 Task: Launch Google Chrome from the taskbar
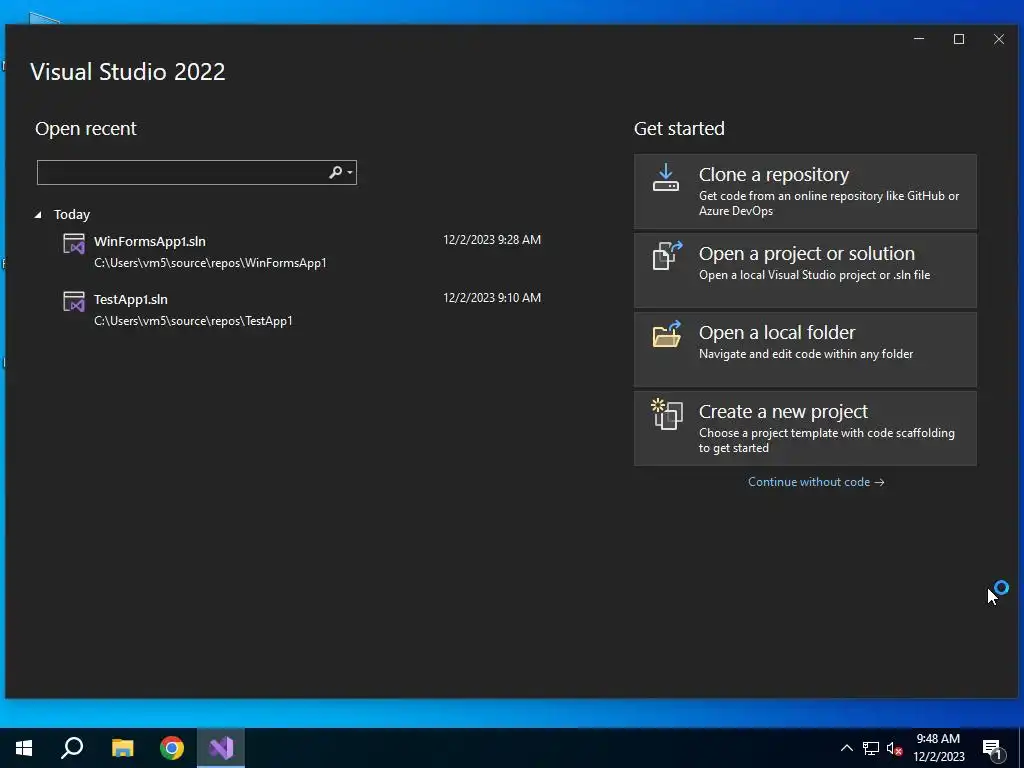coord(172,748)
